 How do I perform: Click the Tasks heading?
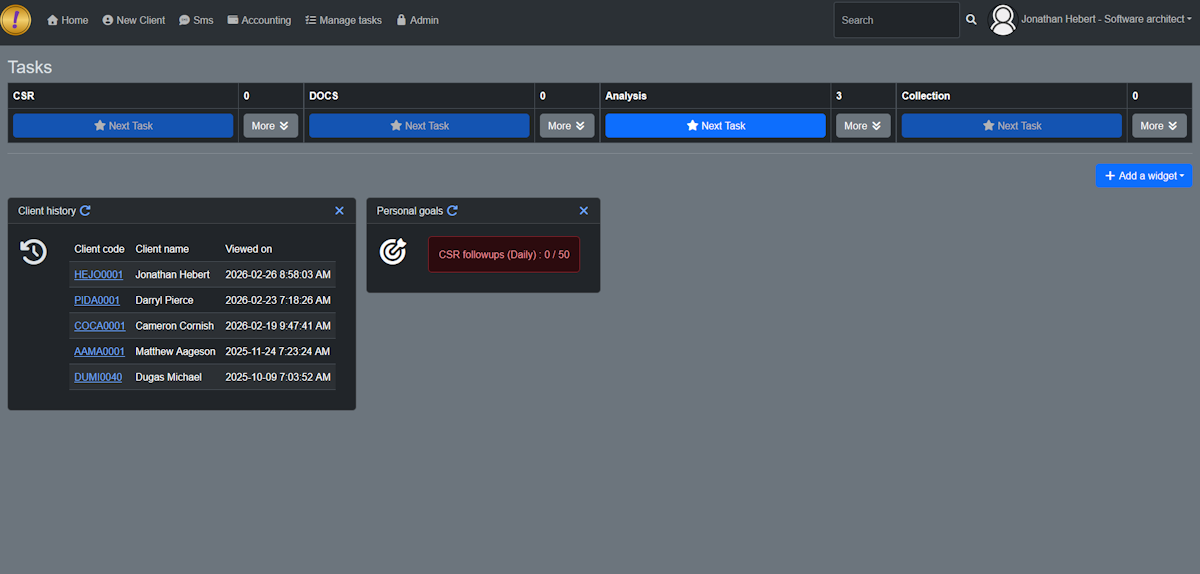click(30, 67)
